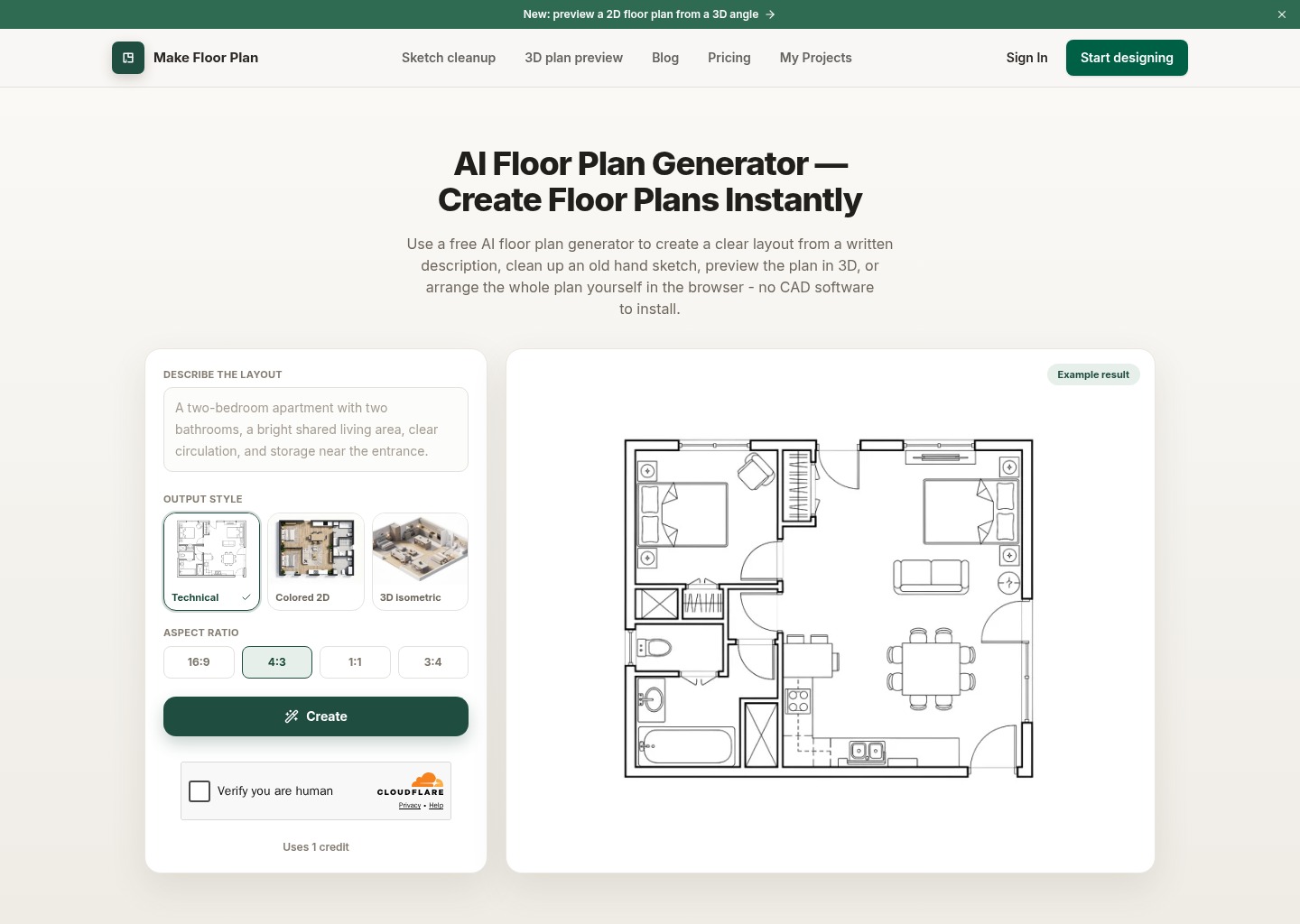
Task: Click the Example result badge
Action: 1093,374
